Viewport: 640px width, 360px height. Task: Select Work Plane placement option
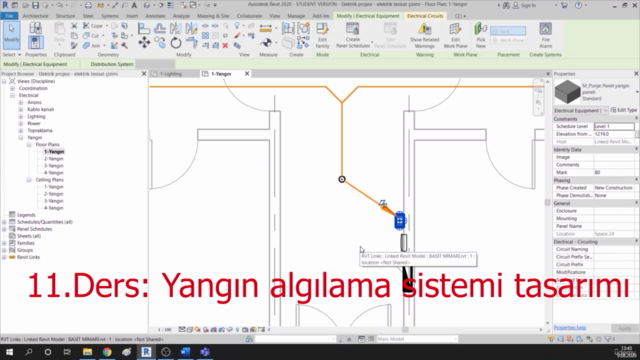click(x=508, y=40)
